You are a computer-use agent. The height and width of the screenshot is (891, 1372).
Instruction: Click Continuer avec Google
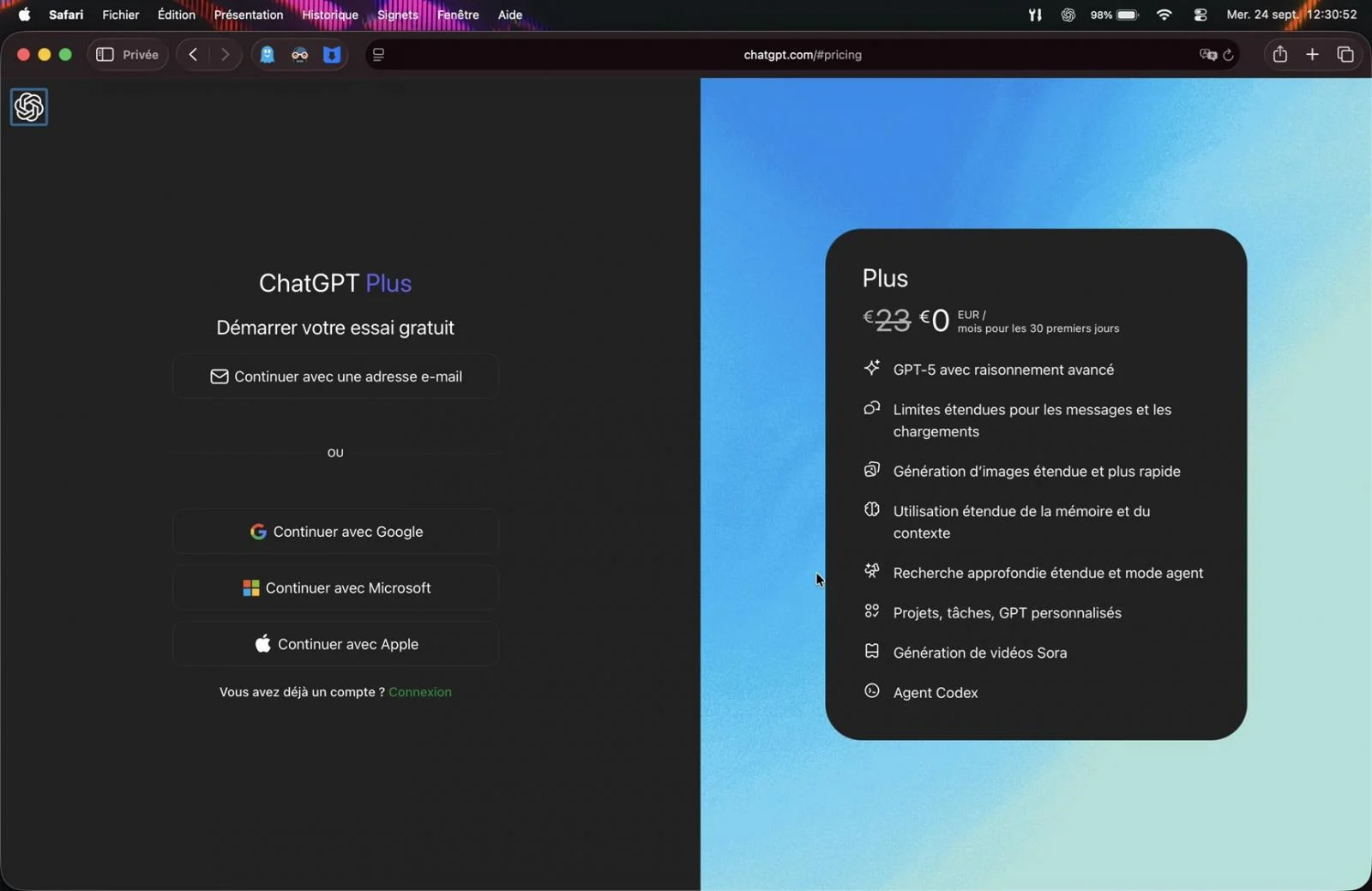coord(335,531)
